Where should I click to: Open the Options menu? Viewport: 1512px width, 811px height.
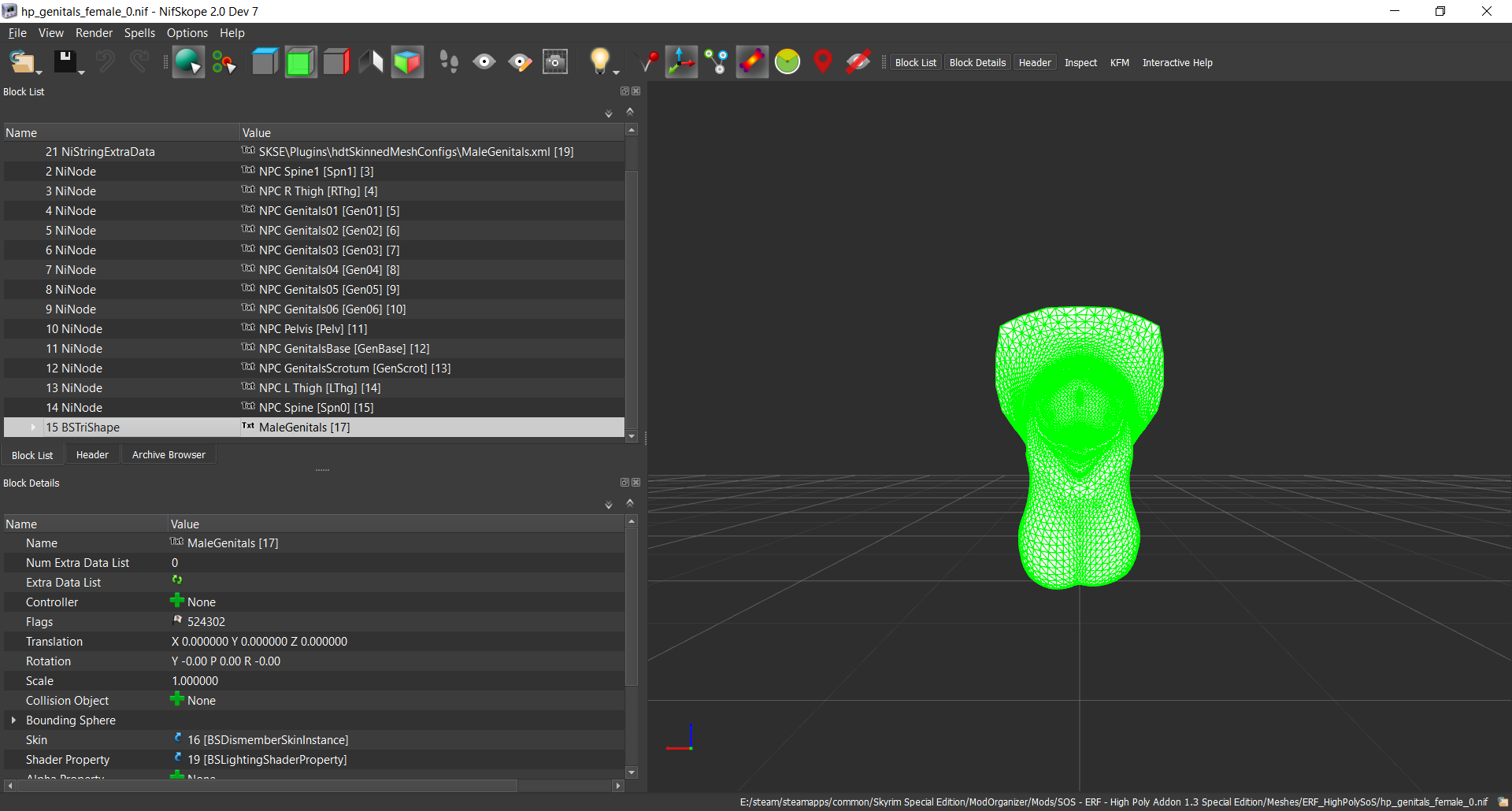(187, 33)
